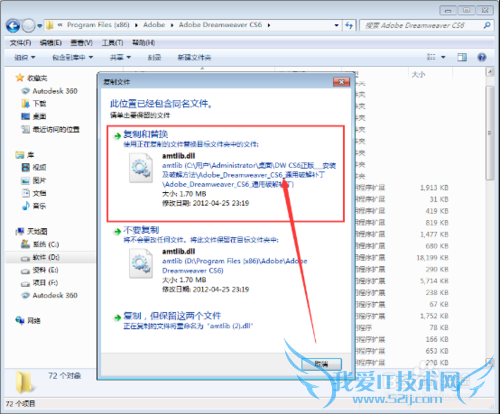The width and height of the screenshot is (500, 414).
Task: Select the 天地图 computer node in sidebar
Action: pyautogui.click(x=32, y=231)
